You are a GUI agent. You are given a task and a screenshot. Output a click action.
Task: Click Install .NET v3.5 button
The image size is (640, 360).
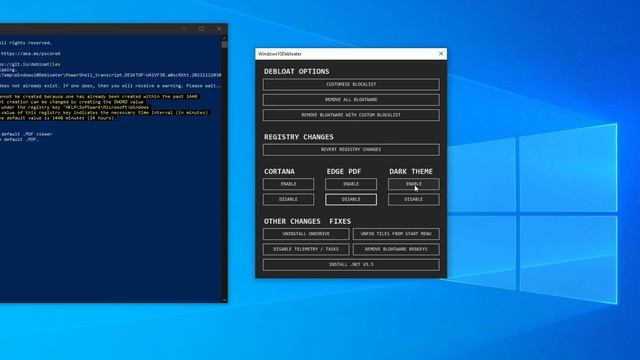351,264
